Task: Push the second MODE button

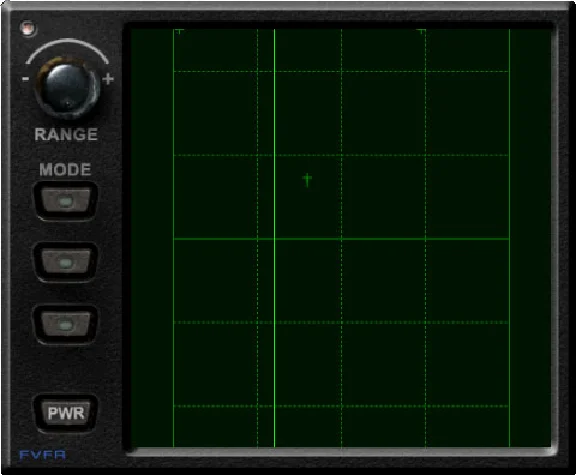Action: (x=66, y=262)
